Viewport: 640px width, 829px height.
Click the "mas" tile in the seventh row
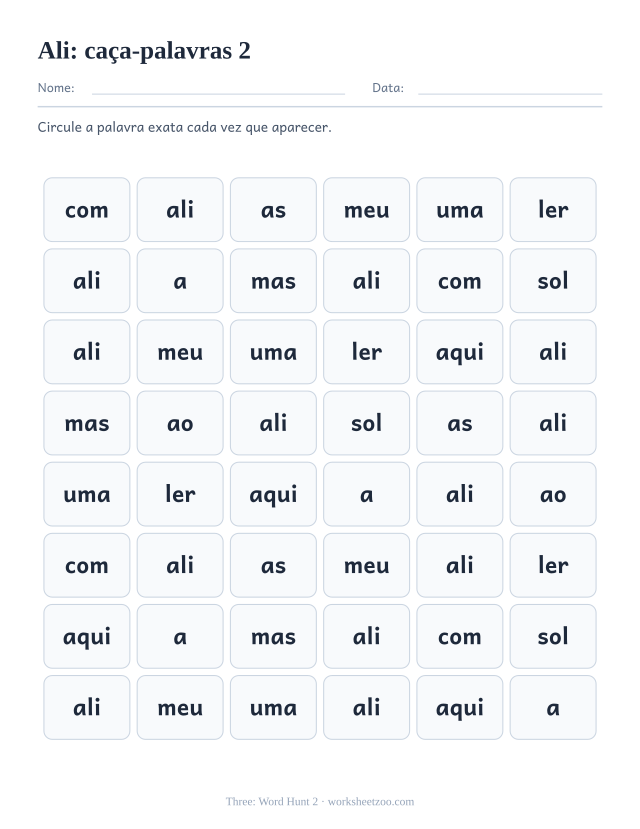[x=273, y=637]
